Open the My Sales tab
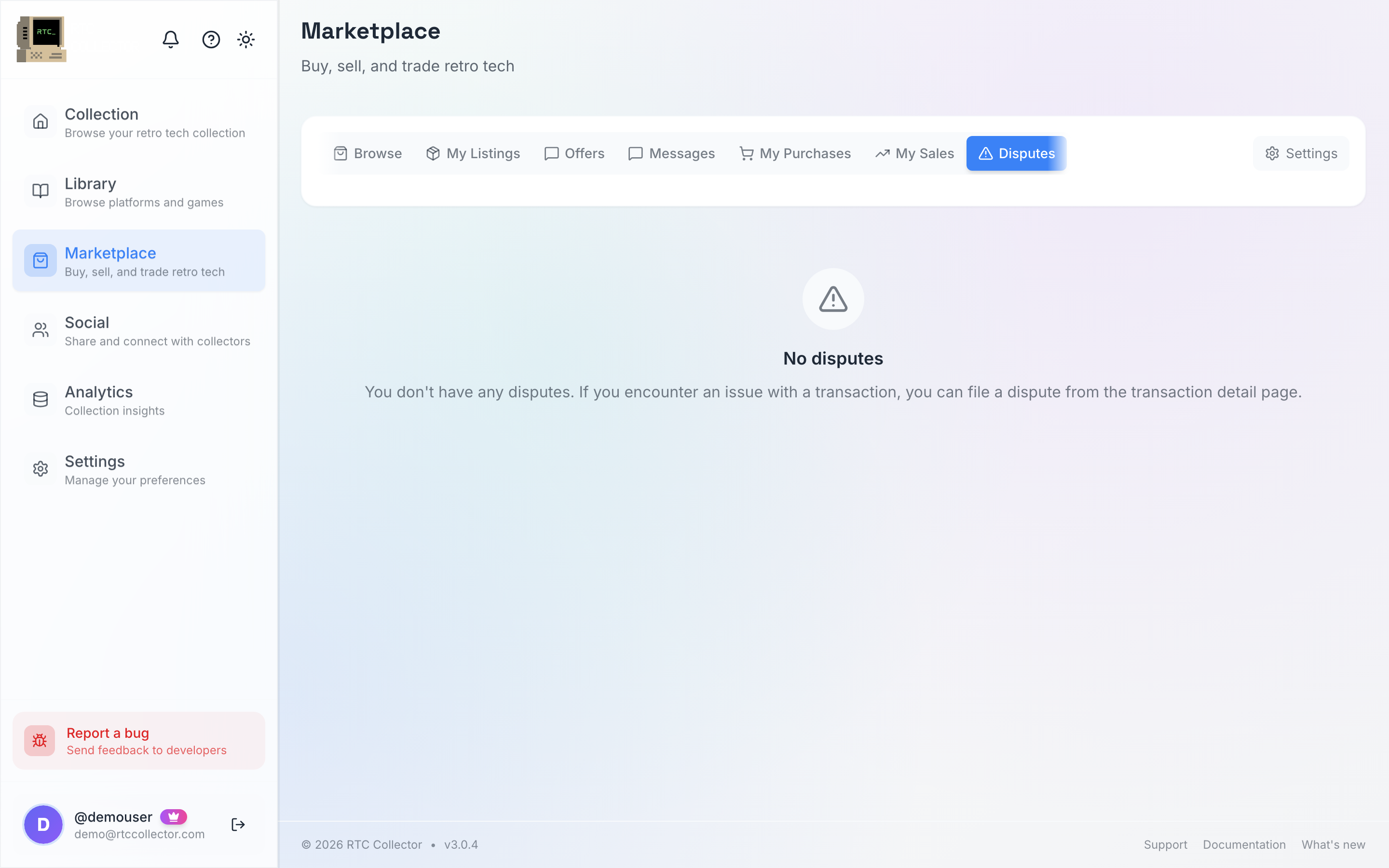The width and height of the screenshot is (1389, 868). [x=914, y=153]
